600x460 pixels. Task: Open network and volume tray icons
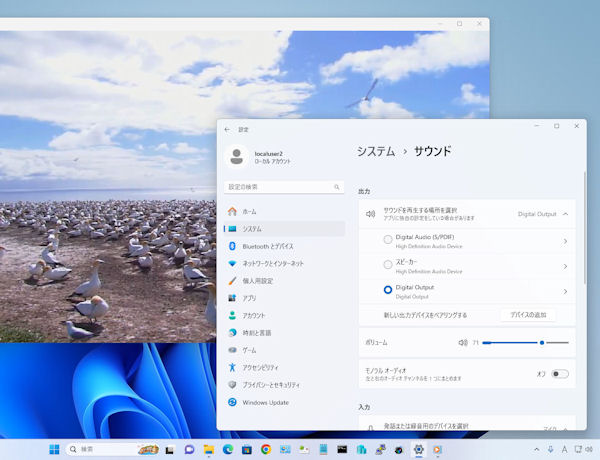[x=584, y=449]
